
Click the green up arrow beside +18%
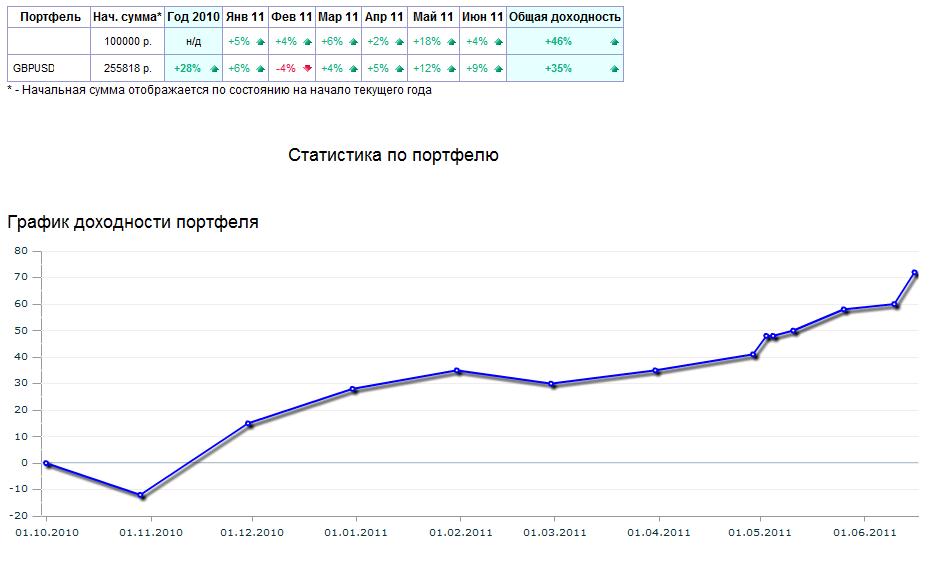coord(451,42)
